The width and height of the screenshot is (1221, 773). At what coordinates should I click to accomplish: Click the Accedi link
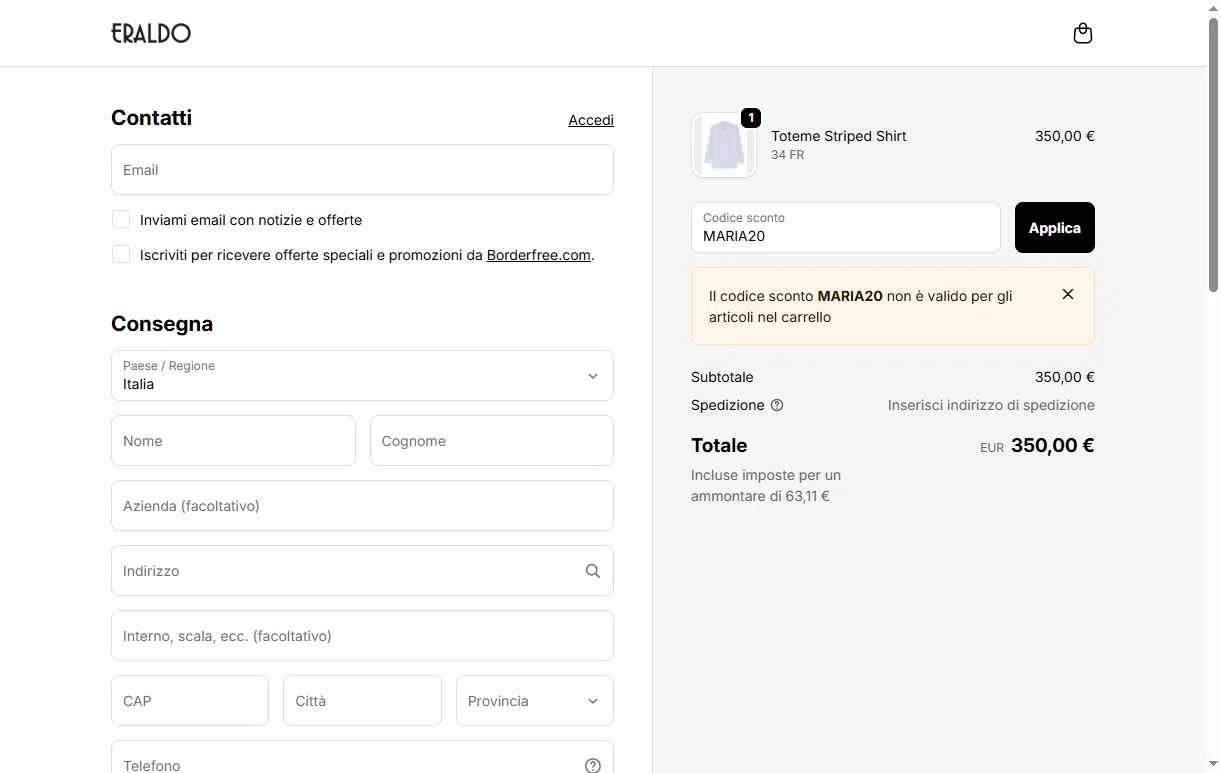(591, 120)
